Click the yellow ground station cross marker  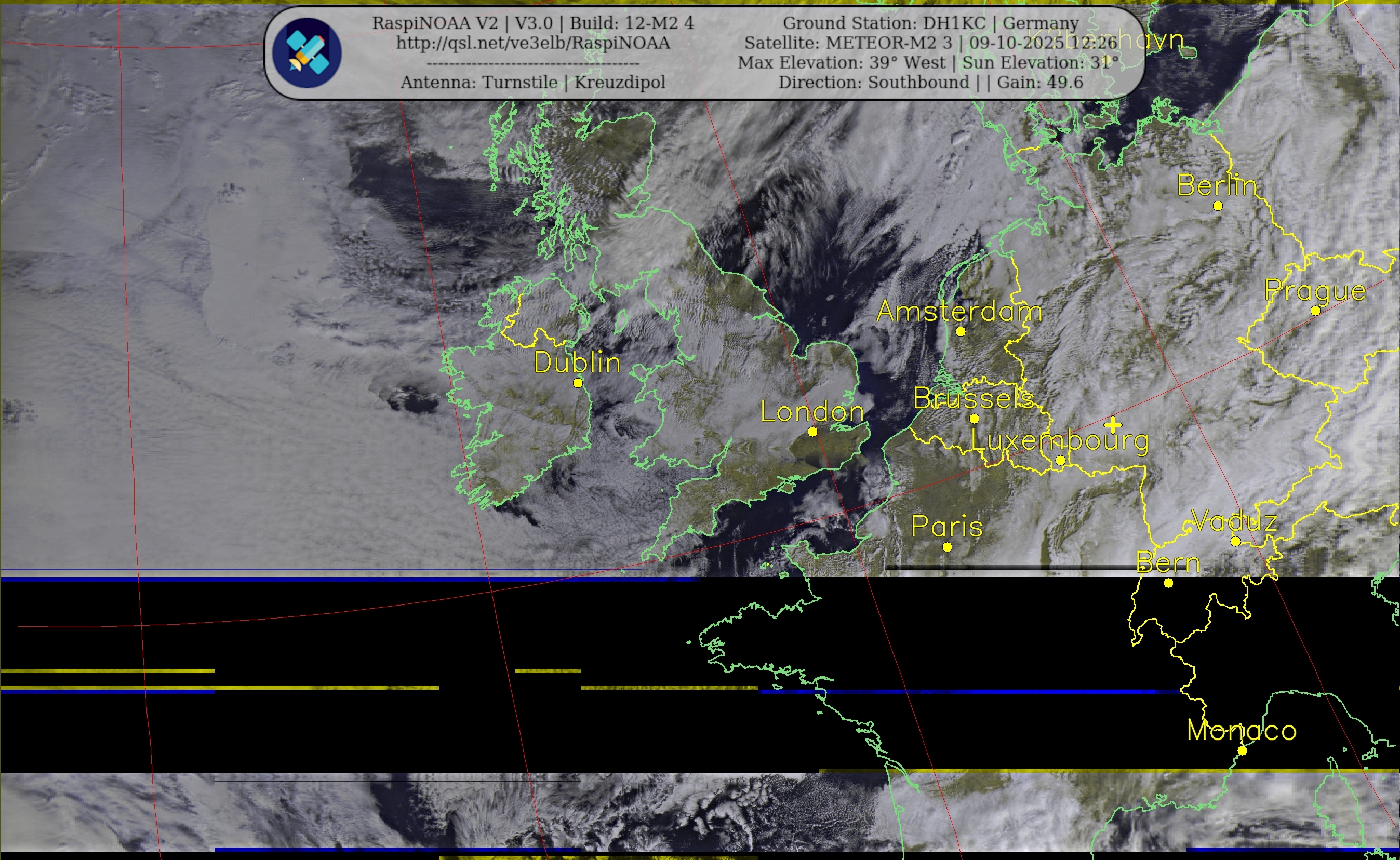point(1113,424)
